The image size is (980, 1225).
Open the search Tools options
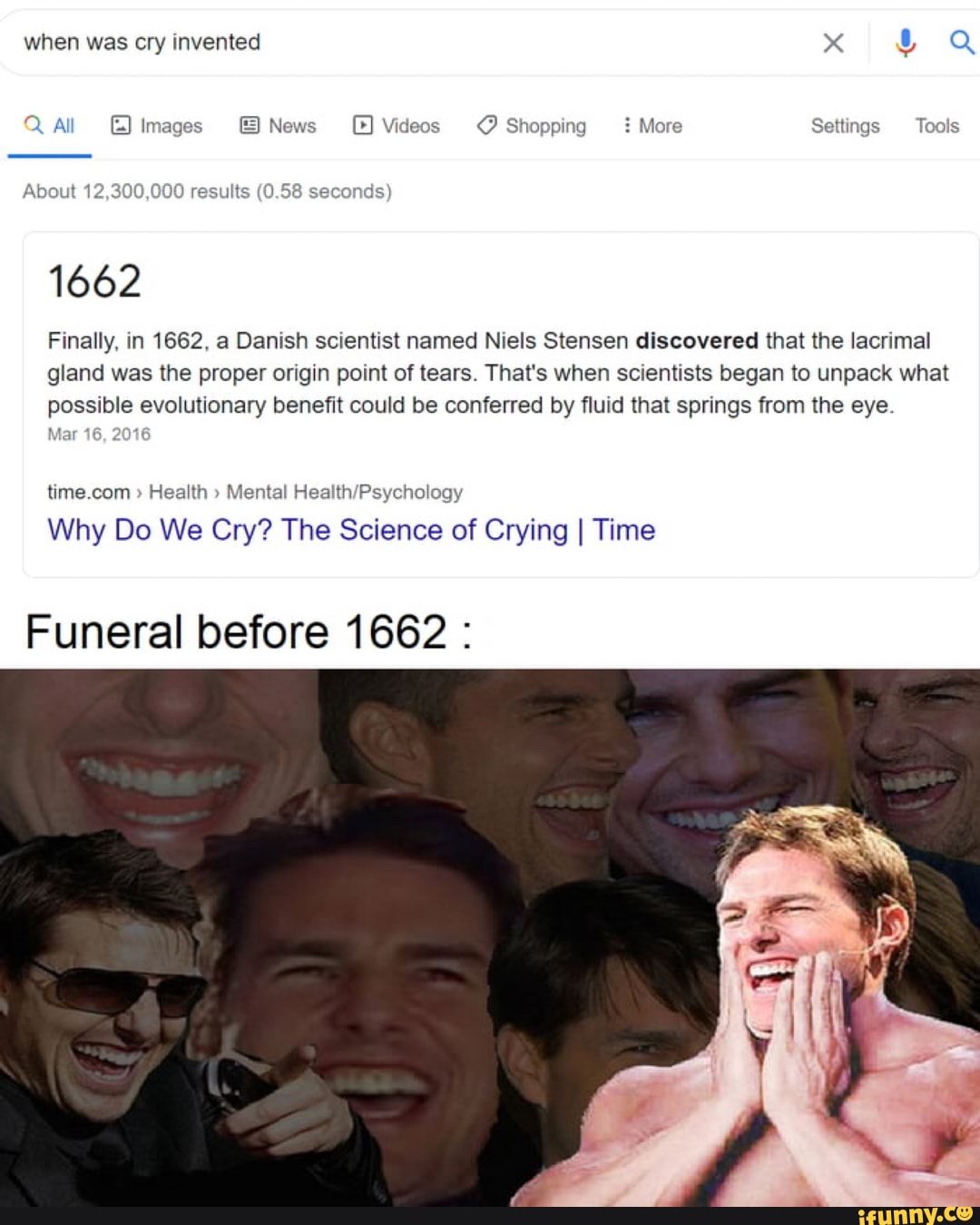click(x=936, y=125)
